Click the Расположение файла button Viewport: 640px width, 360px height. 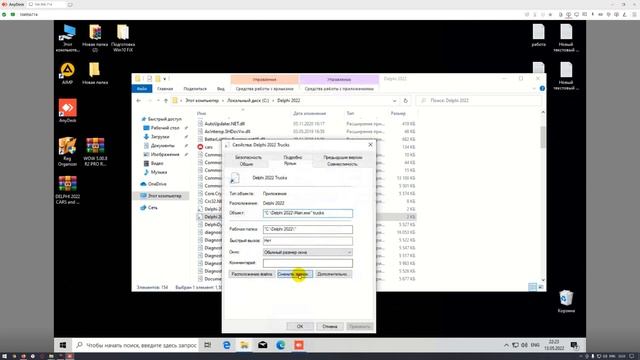click(x=251, y=274)
